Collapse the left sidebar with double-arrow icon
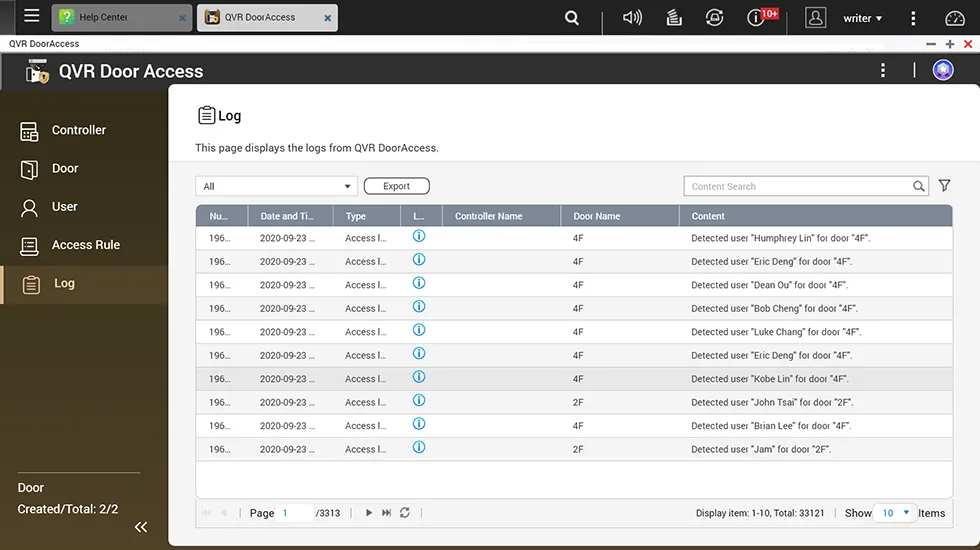Viewport: 980px width, 550px height. click(x=141, y=527)
